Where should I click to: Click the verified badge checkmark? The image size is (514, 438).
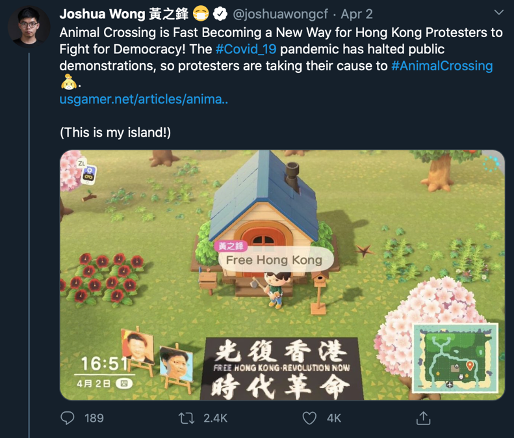pos(220,14)
